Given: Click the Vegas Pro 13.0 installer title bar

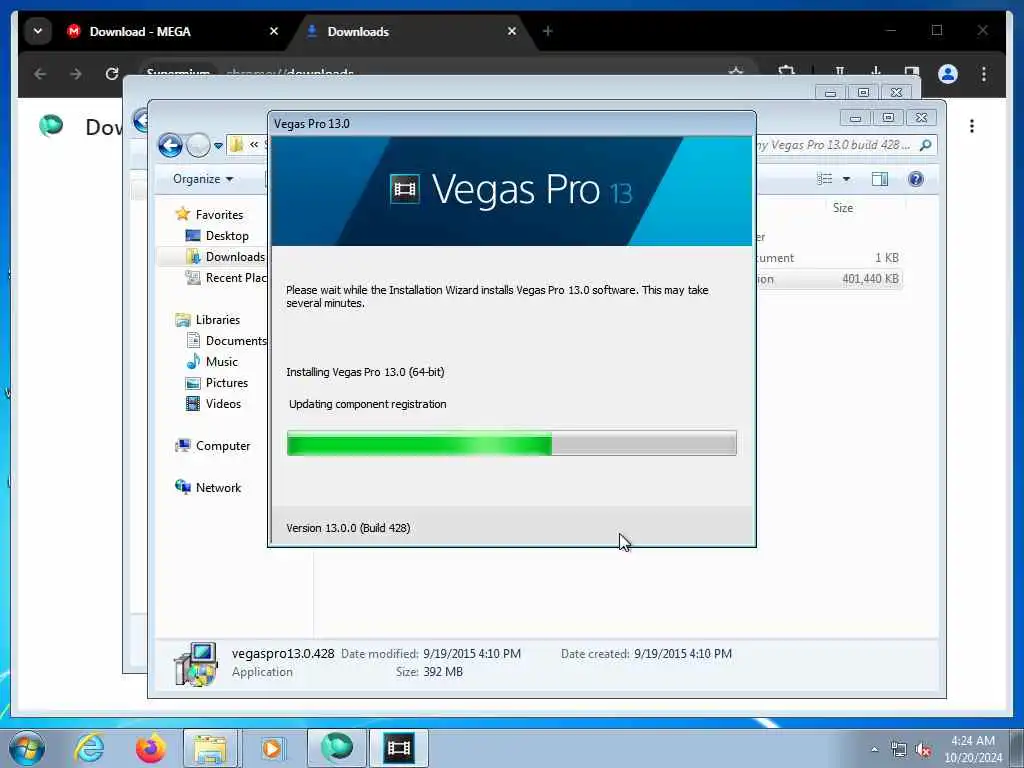Looking at the screenshot, I should 511,123.
